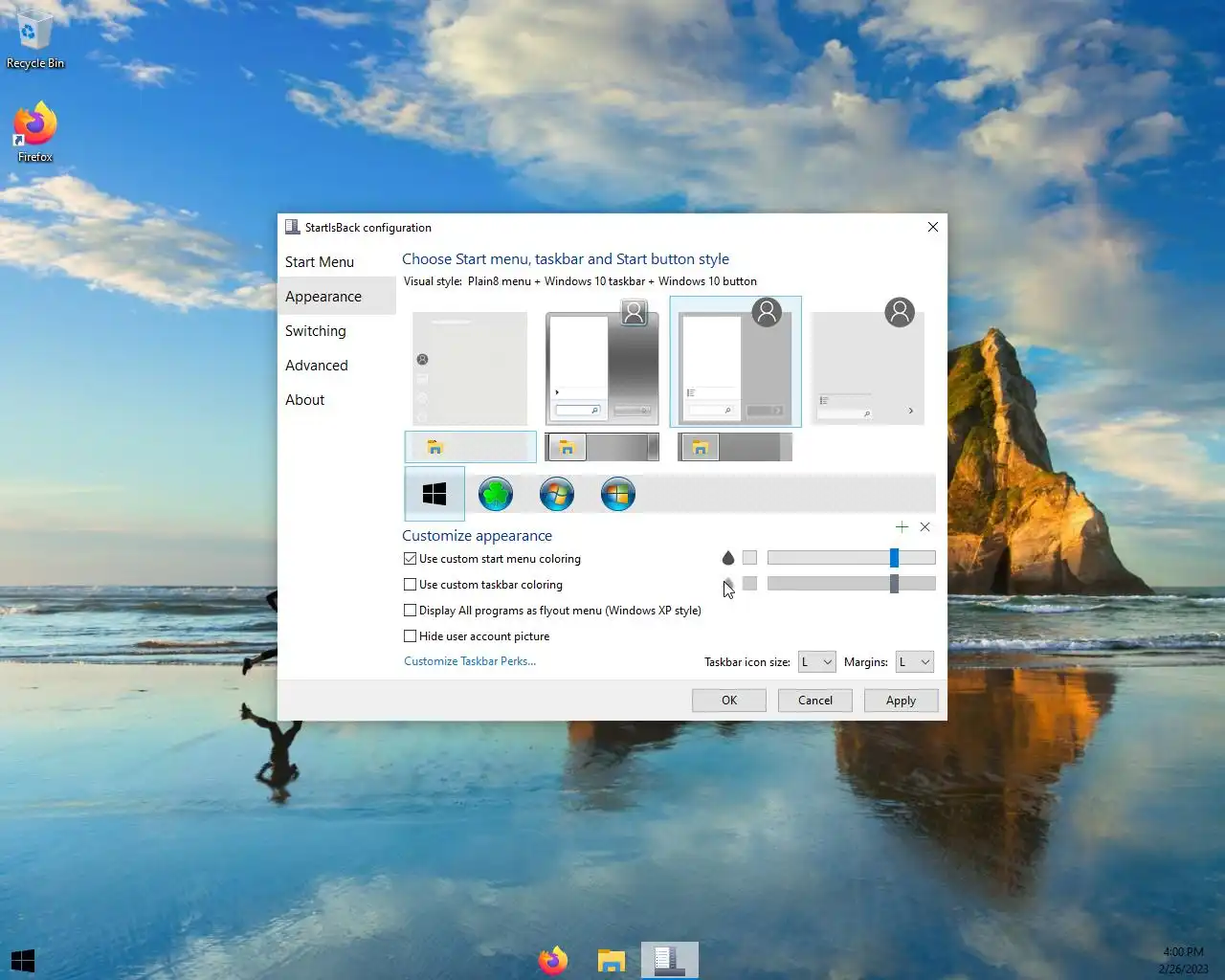Viewport: 1225px width, 980px height.
Task: Close the StartIsBack configuration window
Action: (x=933, y=227)
